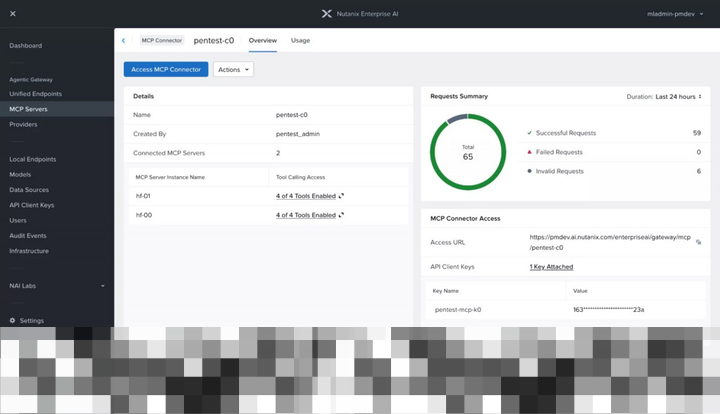The height and width of the screenshot is (414, 720).
Task: Close the sidebar with the X icon
Action: pyautogui.click(x=13, y=14)
